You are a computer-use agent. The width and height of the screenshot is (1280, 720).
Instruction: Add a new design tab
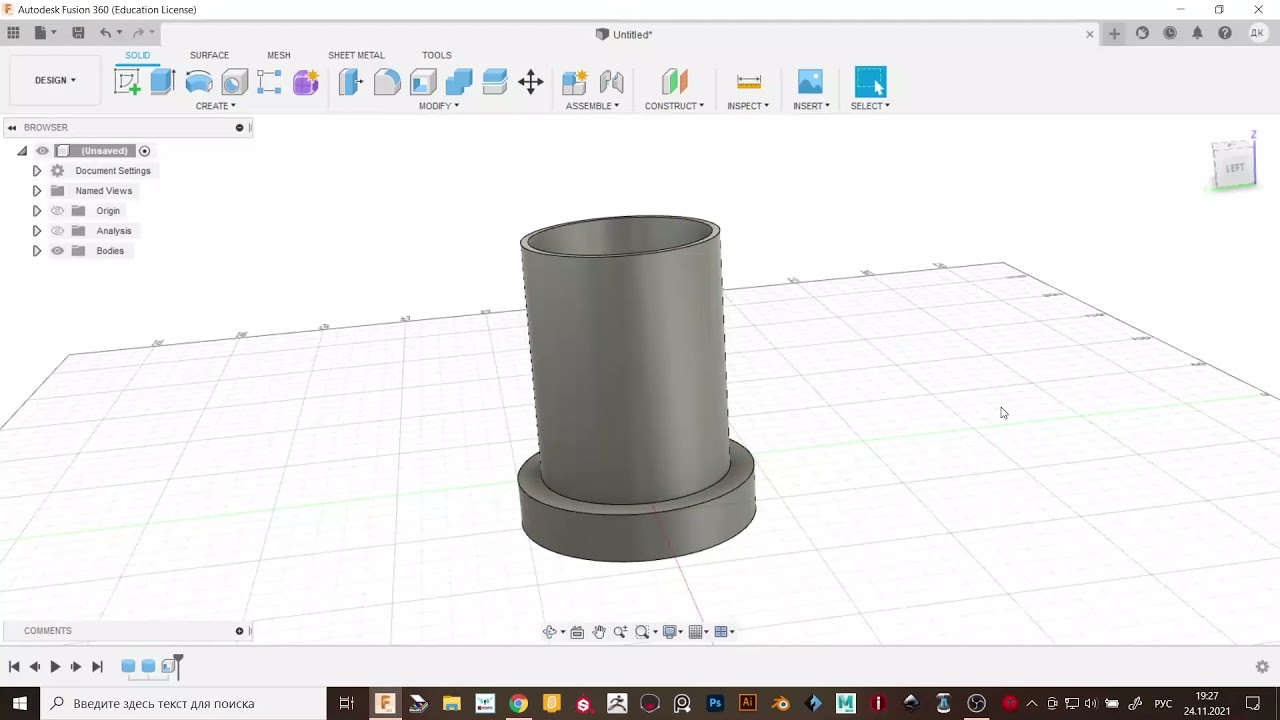click(1114, 33)
